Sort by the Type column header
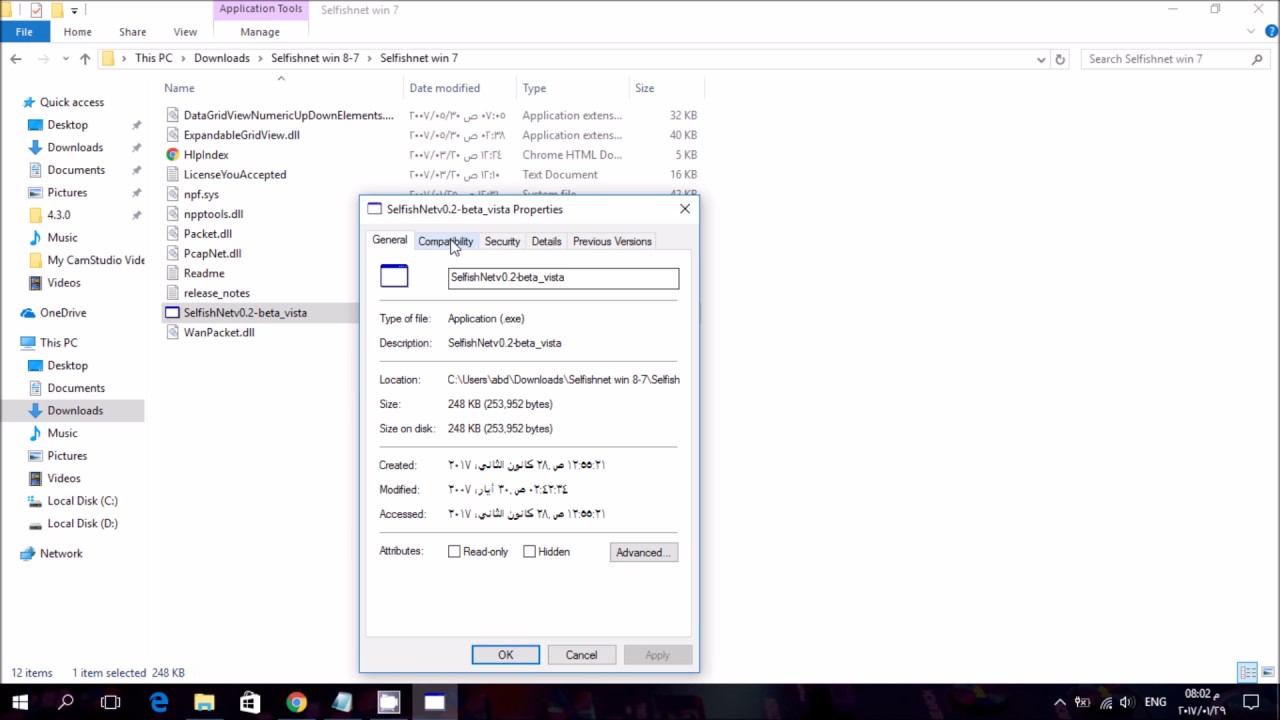Screen dimensions: 1280x720 coord(534,88)
